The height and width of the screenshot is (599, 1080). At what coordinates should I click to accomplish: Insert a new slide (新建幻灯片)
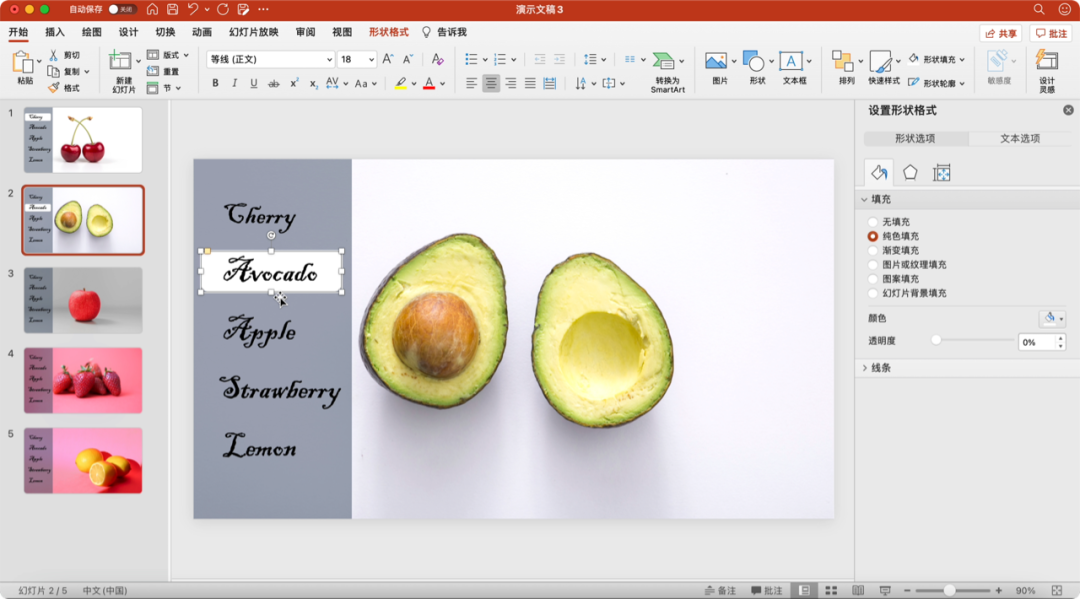pos(121,61)
